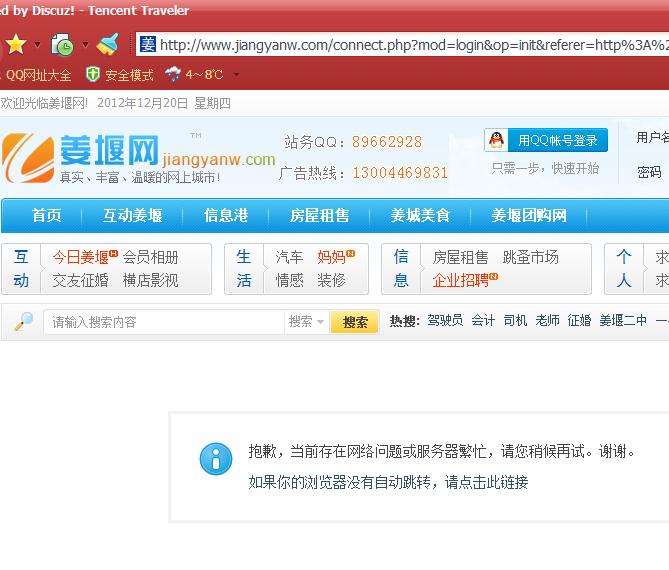Open 企业招聘 link
Viewport: 669px width, 570px height.
point(460,280)
